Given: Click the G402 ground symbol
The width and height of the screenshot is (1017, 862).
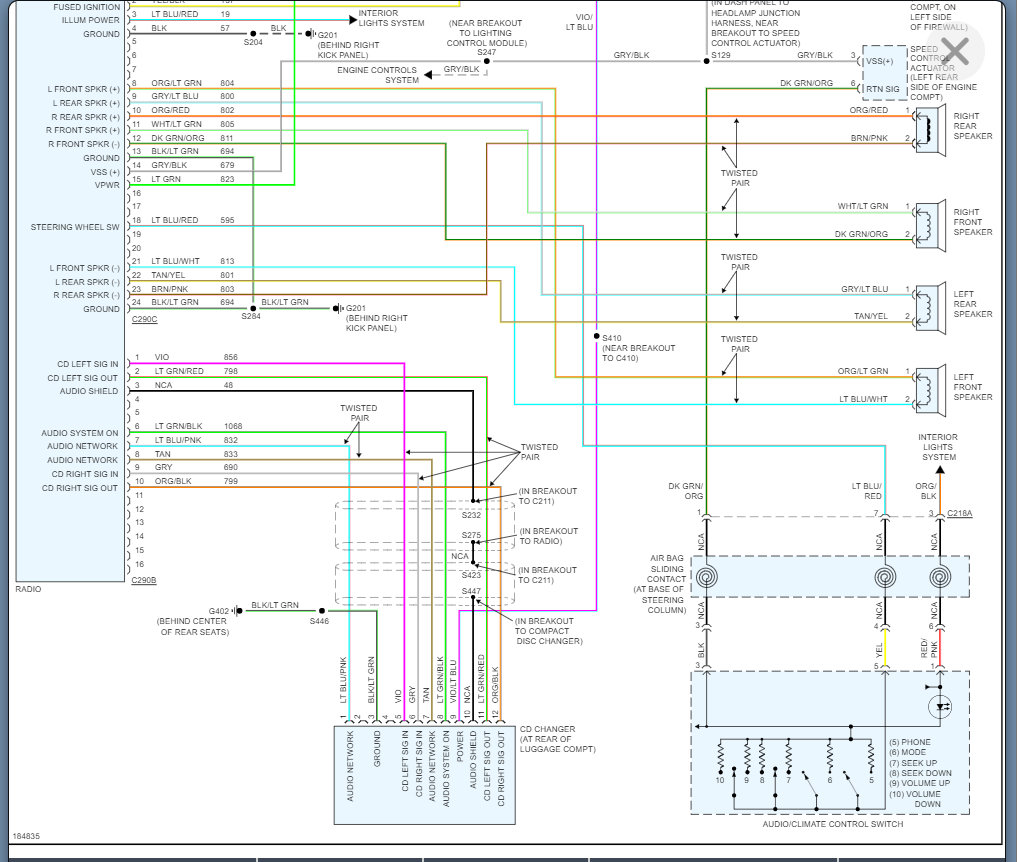Looking at the screenshot, I should [x=238, y=610].
